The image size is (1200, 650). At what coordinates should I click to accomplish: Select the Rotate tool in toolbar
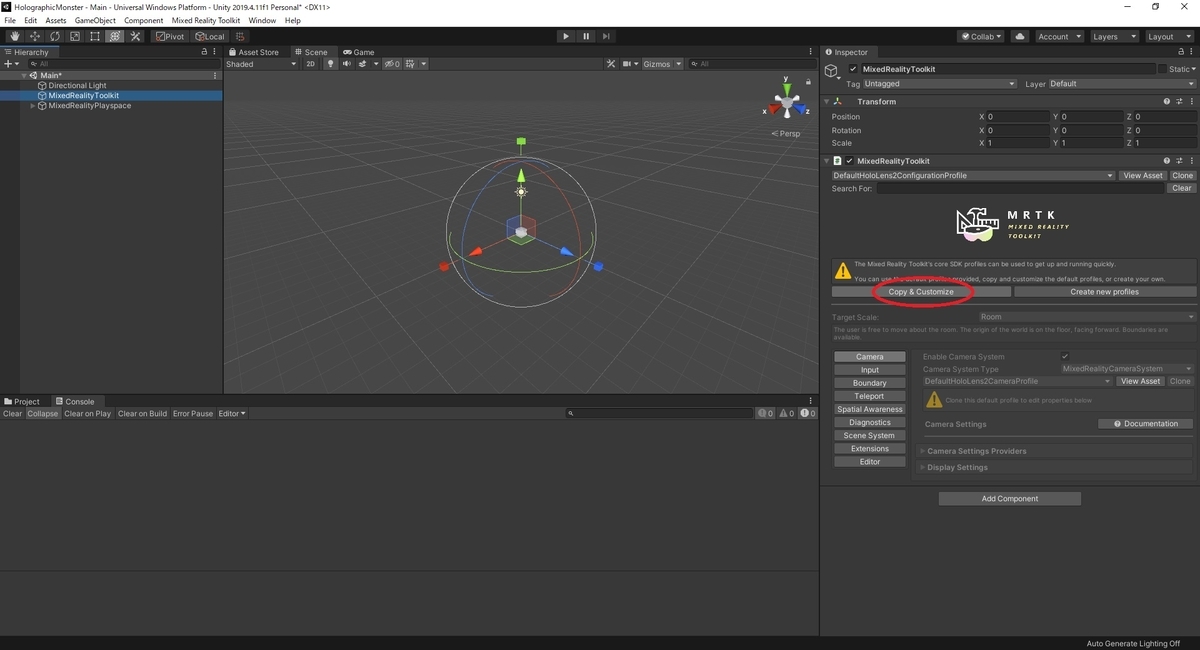coord(54,36)
